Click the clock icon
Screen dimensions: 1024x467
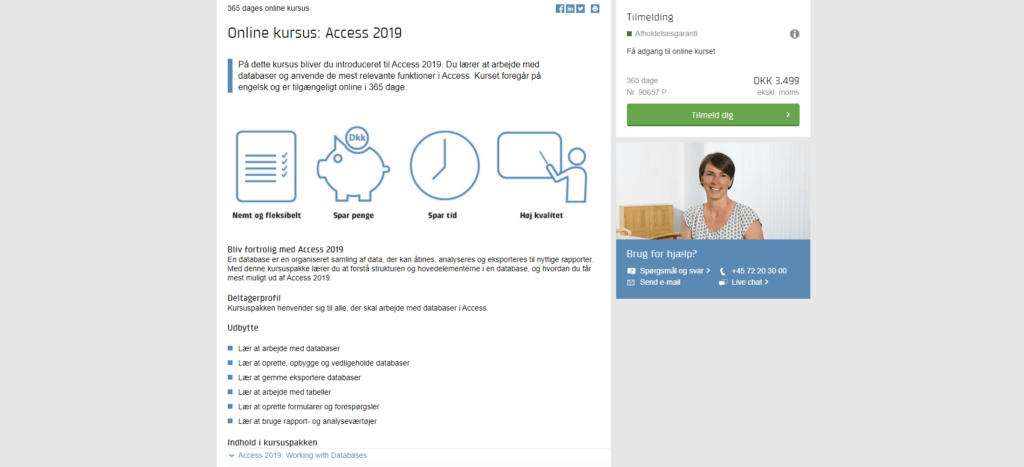click(x=445, y=165)
